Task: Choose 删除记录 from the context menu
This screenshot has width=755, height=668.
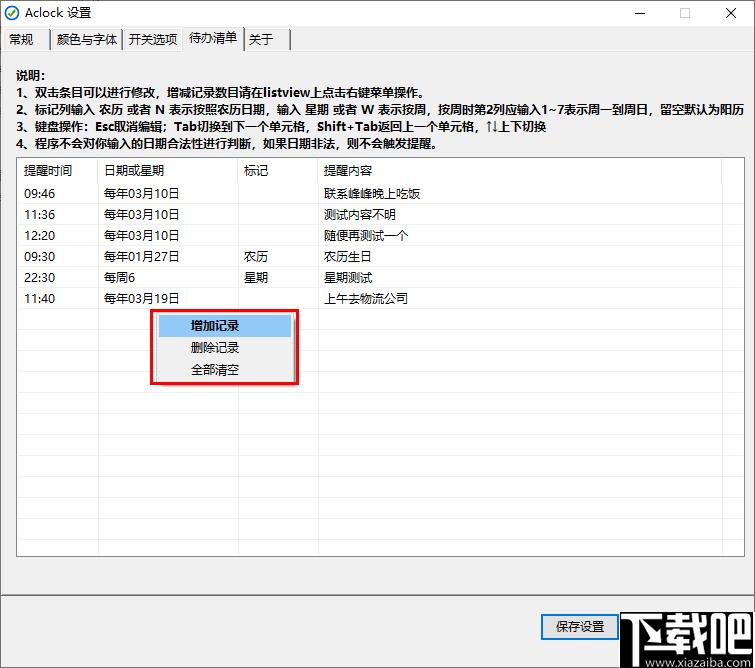Action: (225, 348)
